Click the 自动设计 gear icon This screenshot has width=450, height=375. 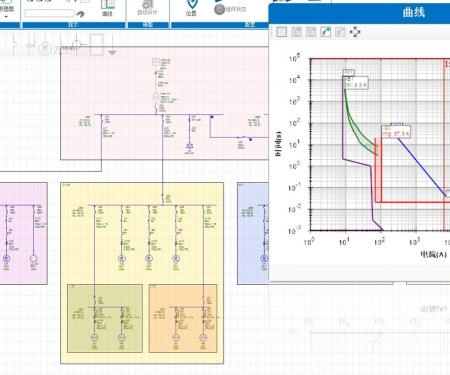coord(147,7)
